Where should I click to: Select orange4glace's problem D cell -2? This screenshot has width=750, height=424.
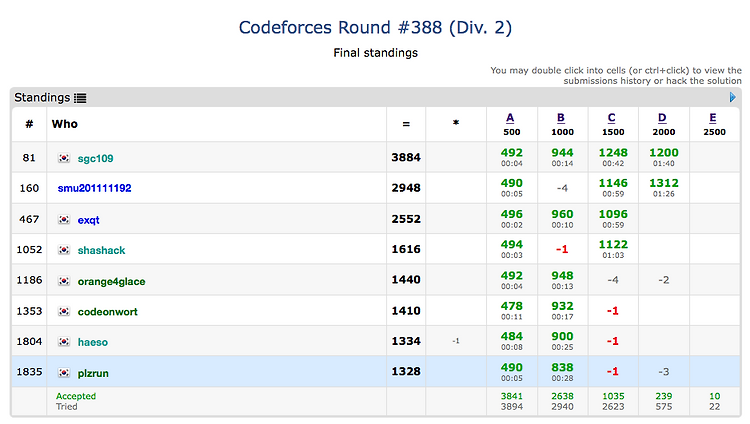(664, 280)
